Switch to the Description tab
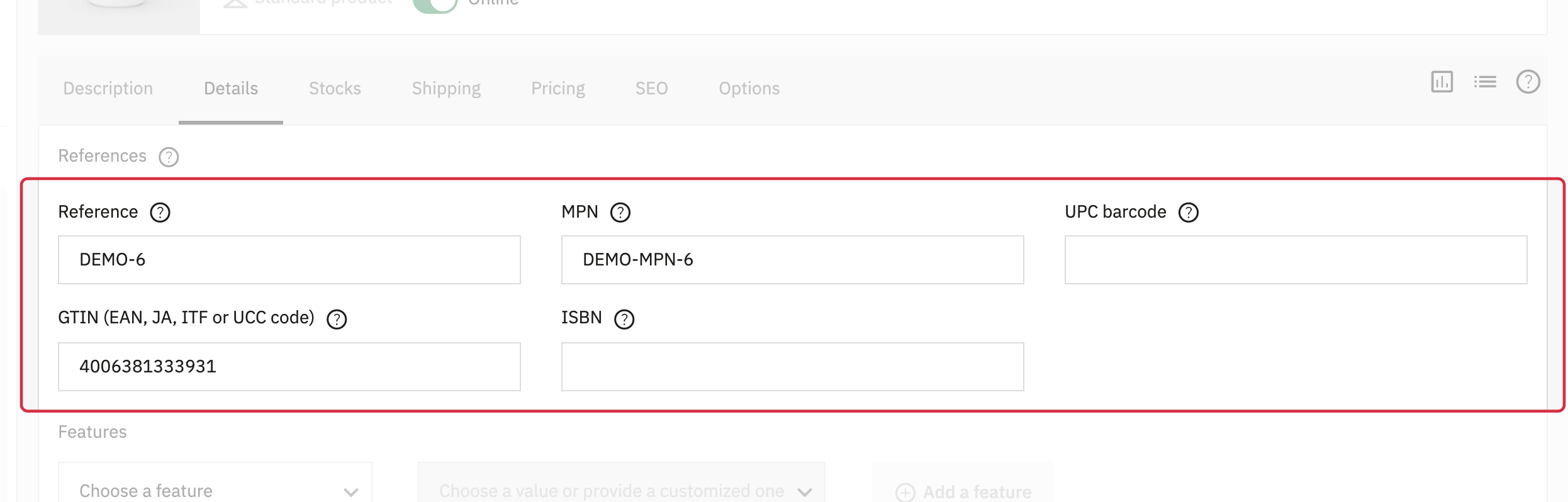Image resolution: width=1568 pixels, height=502 pixels. coord(108,89)
